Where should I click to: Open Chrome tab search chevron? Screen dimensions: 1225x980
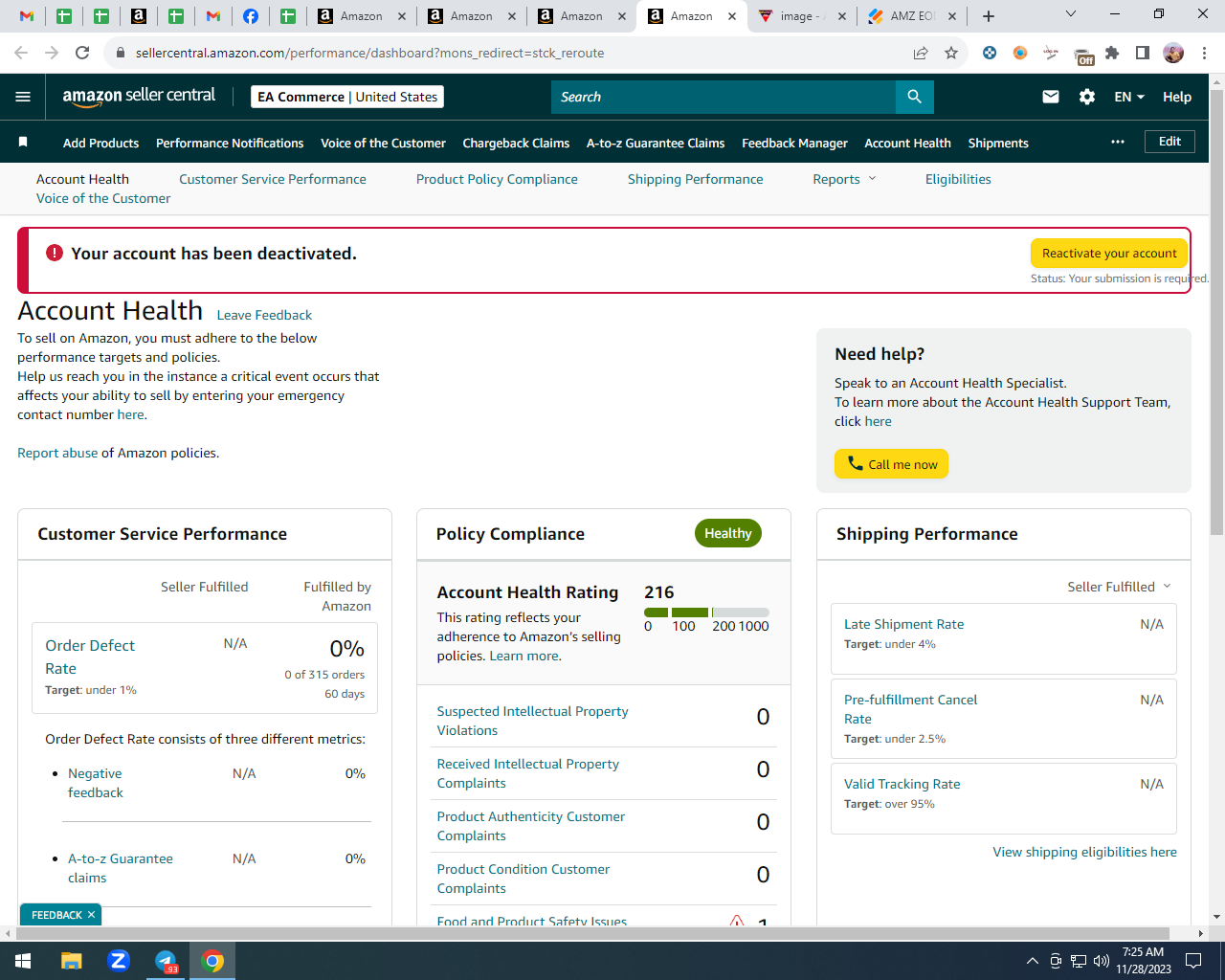point(1070,14)
